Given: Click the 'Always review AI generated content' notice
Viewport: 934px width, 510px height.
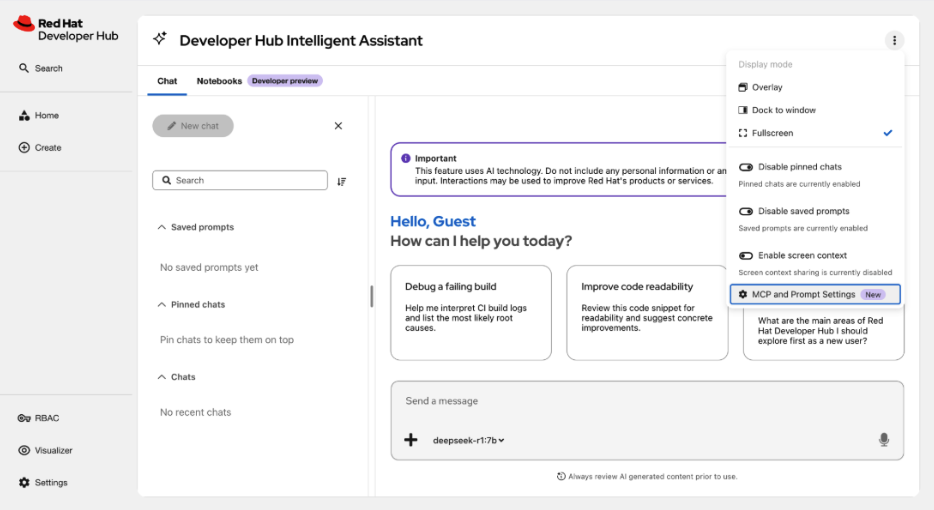Looking at the screenshot, I should click(x=647, y=477).
